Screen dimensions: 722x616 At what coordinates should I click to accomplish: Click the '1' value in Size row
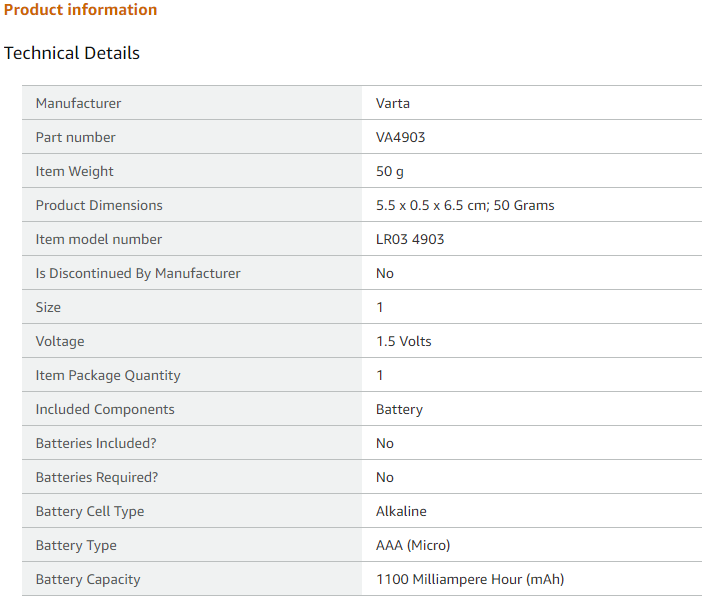pos(379,308)
